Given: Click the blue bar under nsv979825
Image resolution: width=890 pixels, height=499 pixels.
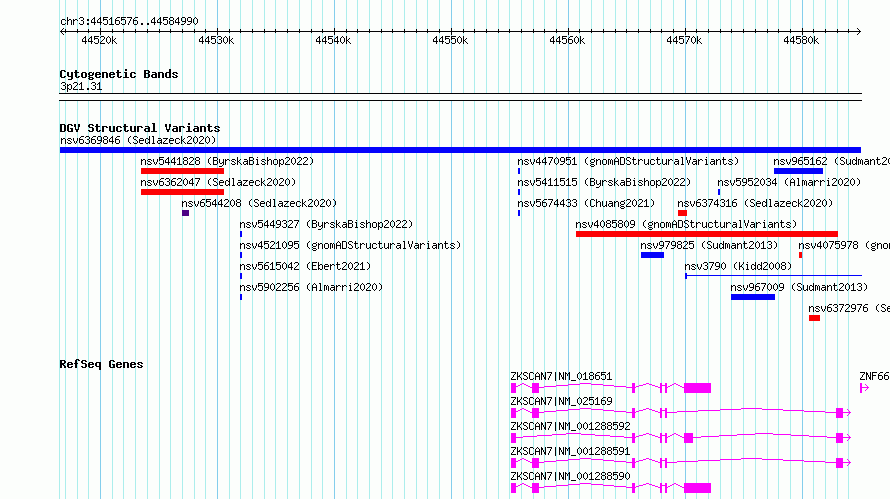Looking at the screenshot, I should (652, 255).
